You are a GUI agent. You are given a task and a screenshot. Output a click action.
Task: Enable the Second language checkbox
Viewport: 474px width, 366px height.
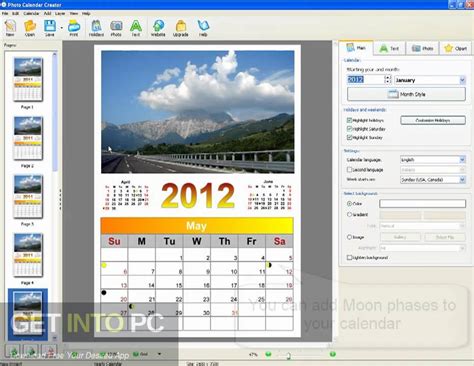349,170
